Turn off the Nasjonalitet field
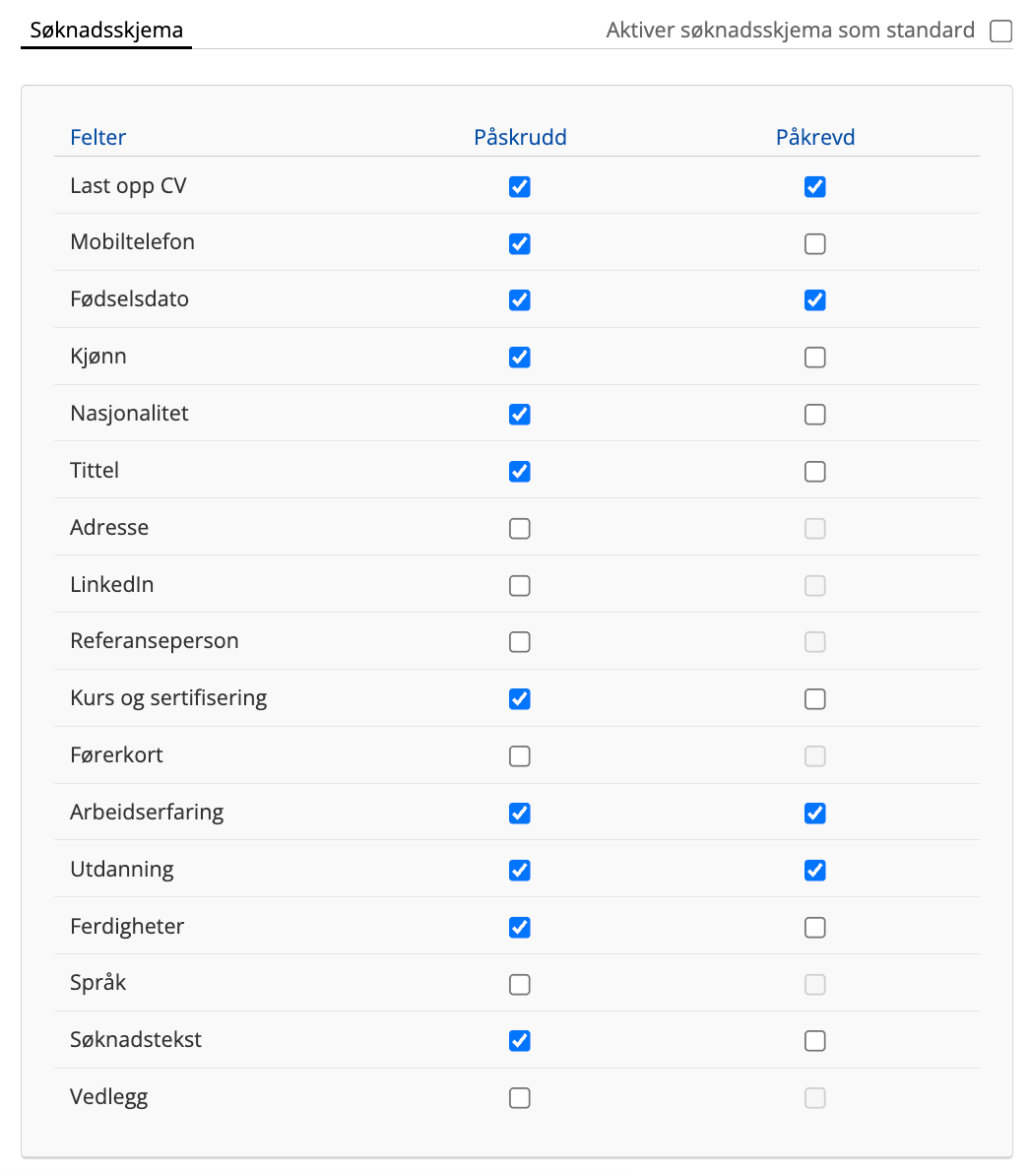1030x1176 pixels. [520, 414]
